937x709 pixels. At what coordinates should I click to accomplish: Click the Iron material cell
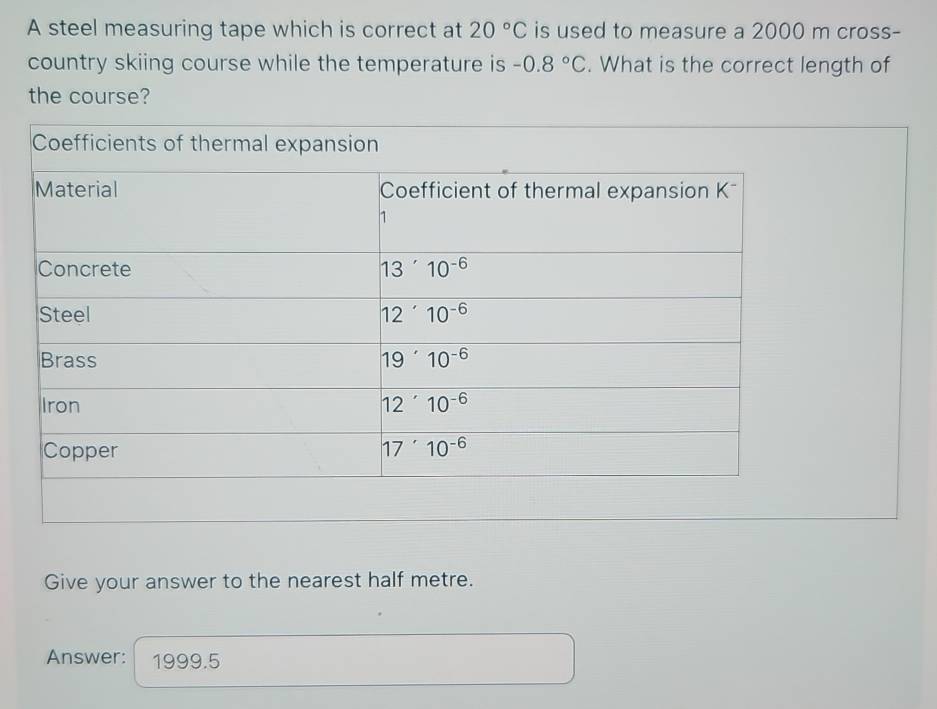[58, 405]
